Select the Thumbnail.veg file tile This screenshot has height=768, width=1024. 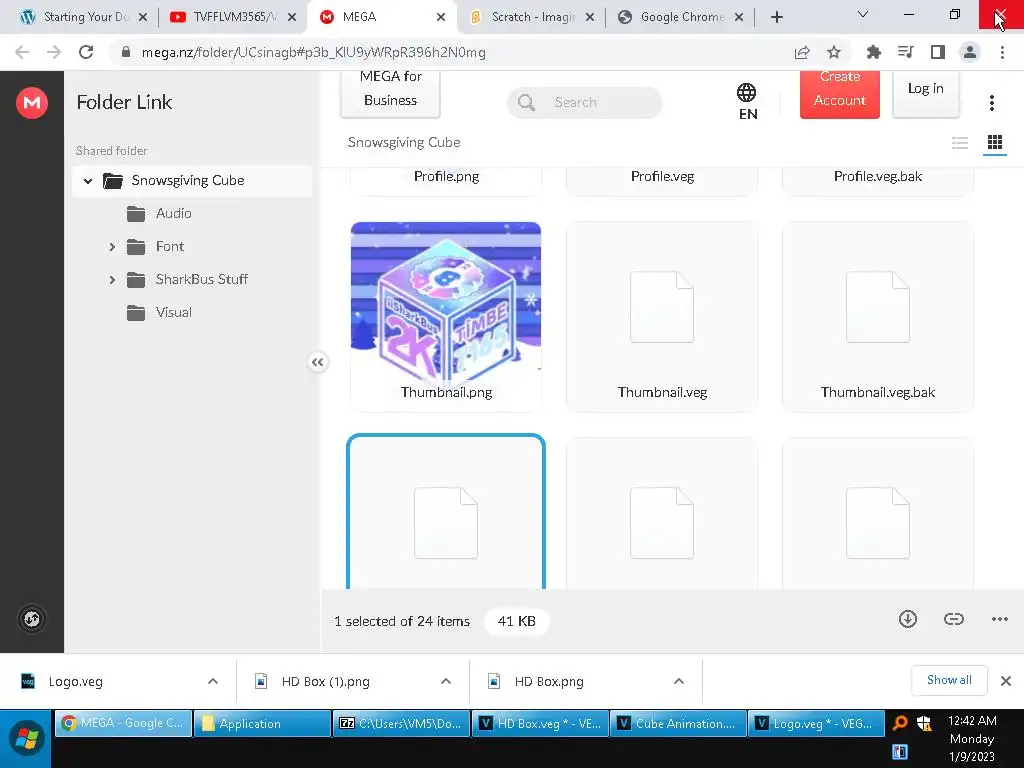coord(662,316)
